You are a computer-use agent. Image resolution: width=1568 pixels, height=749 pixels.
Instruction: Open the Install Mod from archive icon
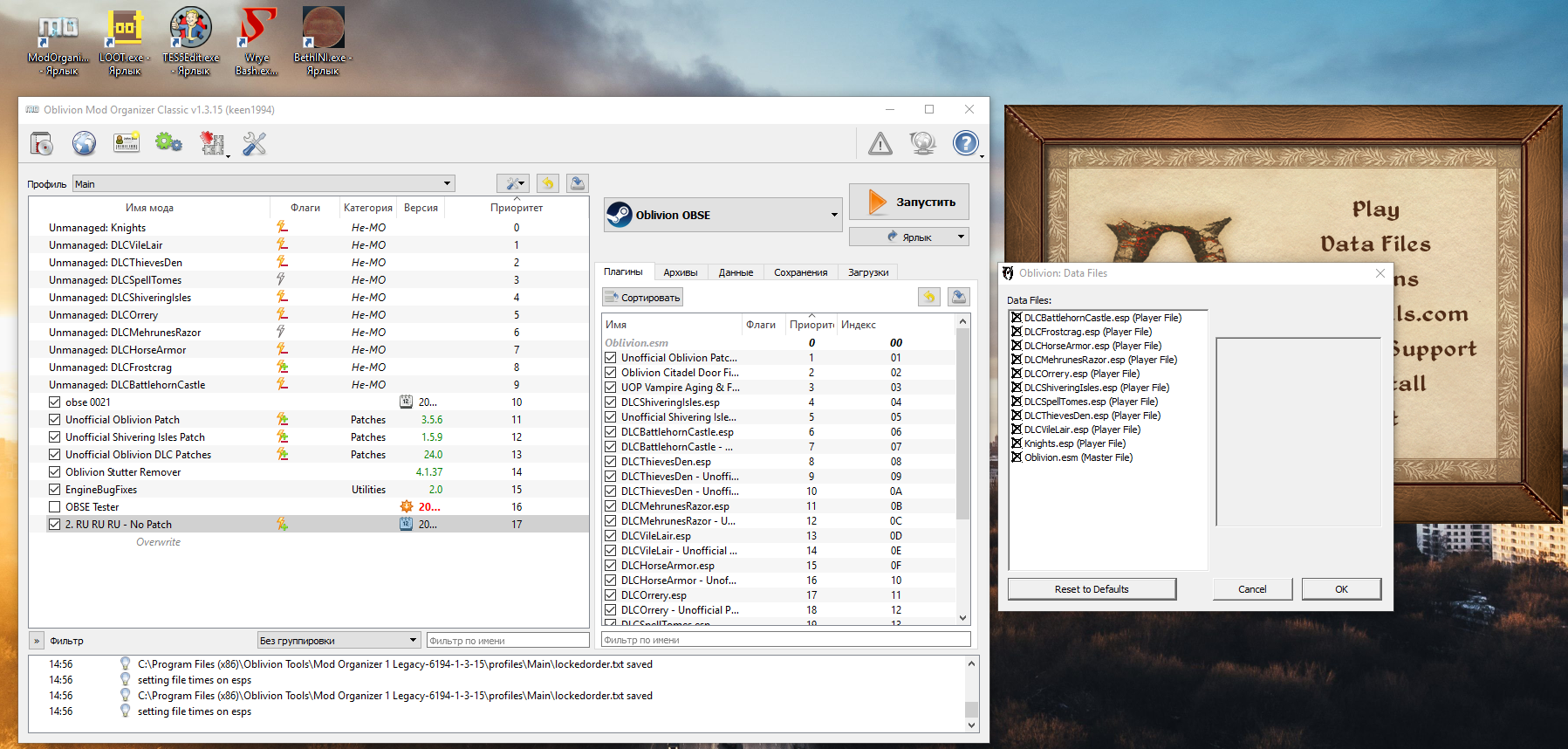(x=41, y=143)
